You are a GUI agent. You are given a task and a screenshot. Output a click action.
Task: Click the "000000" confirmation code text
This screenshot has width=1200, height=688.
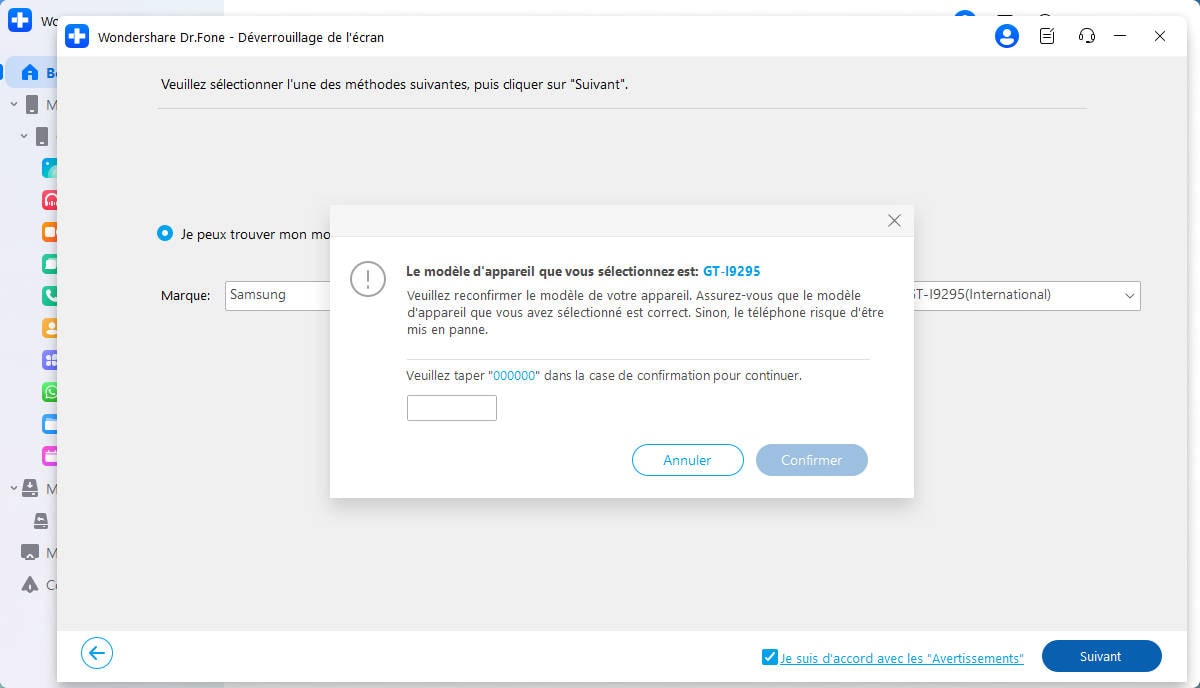pyautogui.click(x=514, y=376)
